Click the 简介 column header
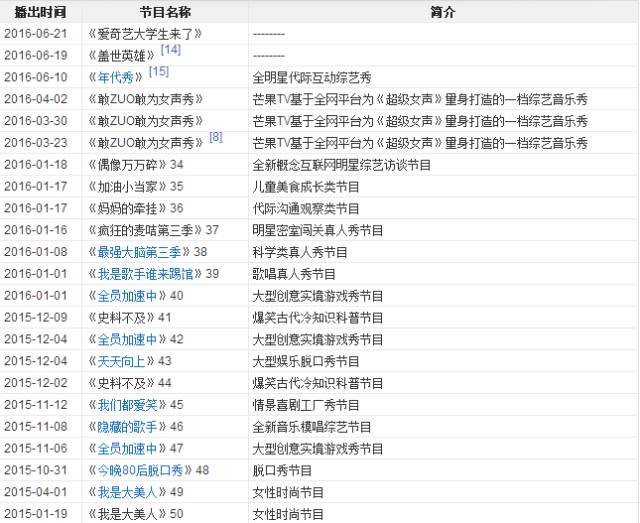The height and width of the screenshot is (523, 640). pos(442,12)
